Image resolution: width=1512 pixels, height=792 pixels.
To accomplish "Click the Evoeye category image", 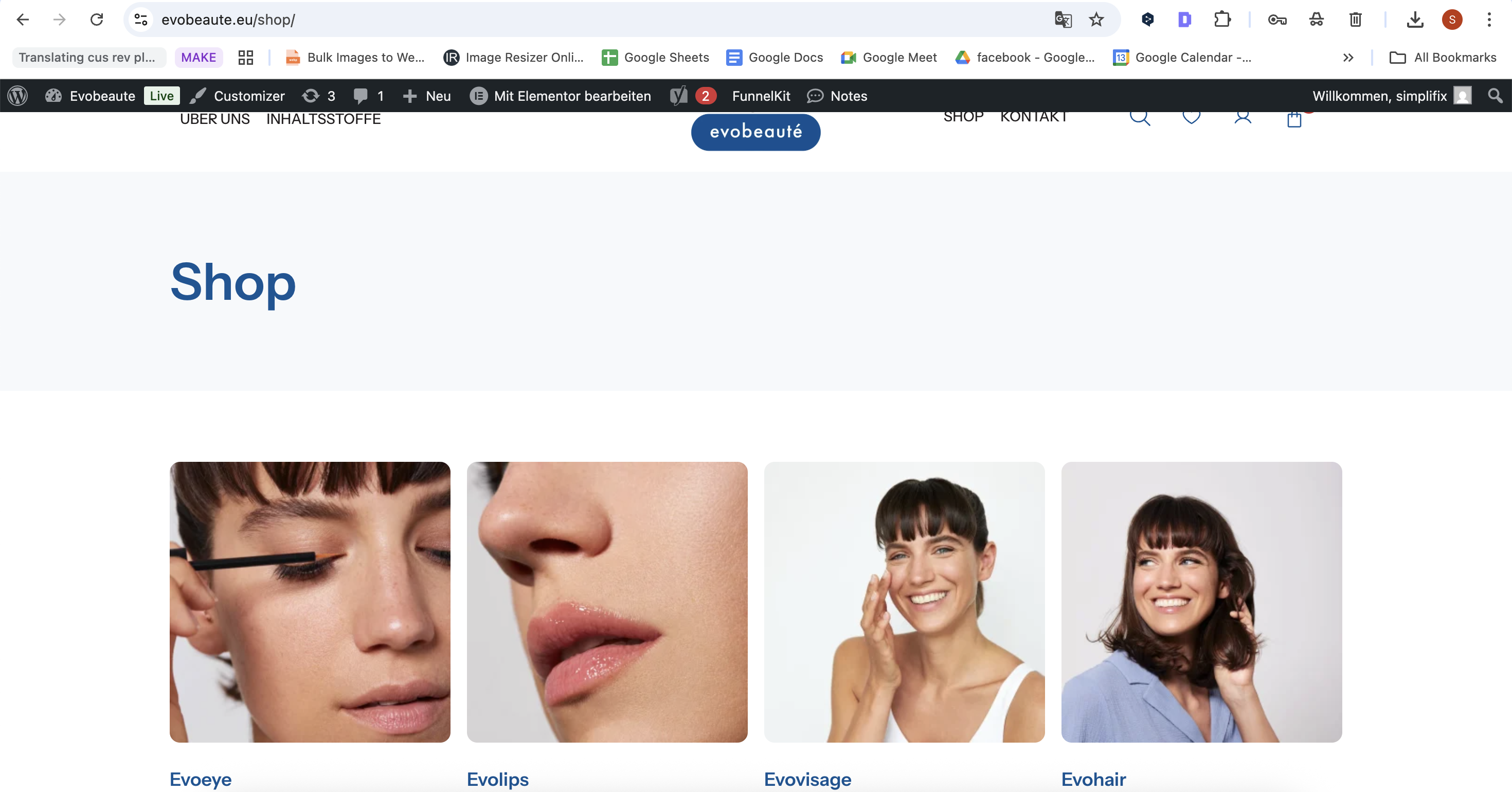I will [x=310, y=602].
